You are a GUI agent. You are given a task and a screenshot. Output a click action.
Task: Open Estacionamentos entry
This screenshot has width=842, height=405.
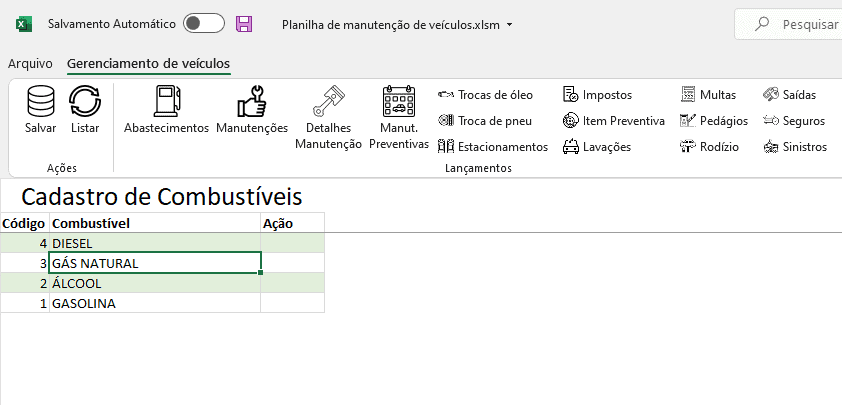pyautogui.click(x=493, y=147)
